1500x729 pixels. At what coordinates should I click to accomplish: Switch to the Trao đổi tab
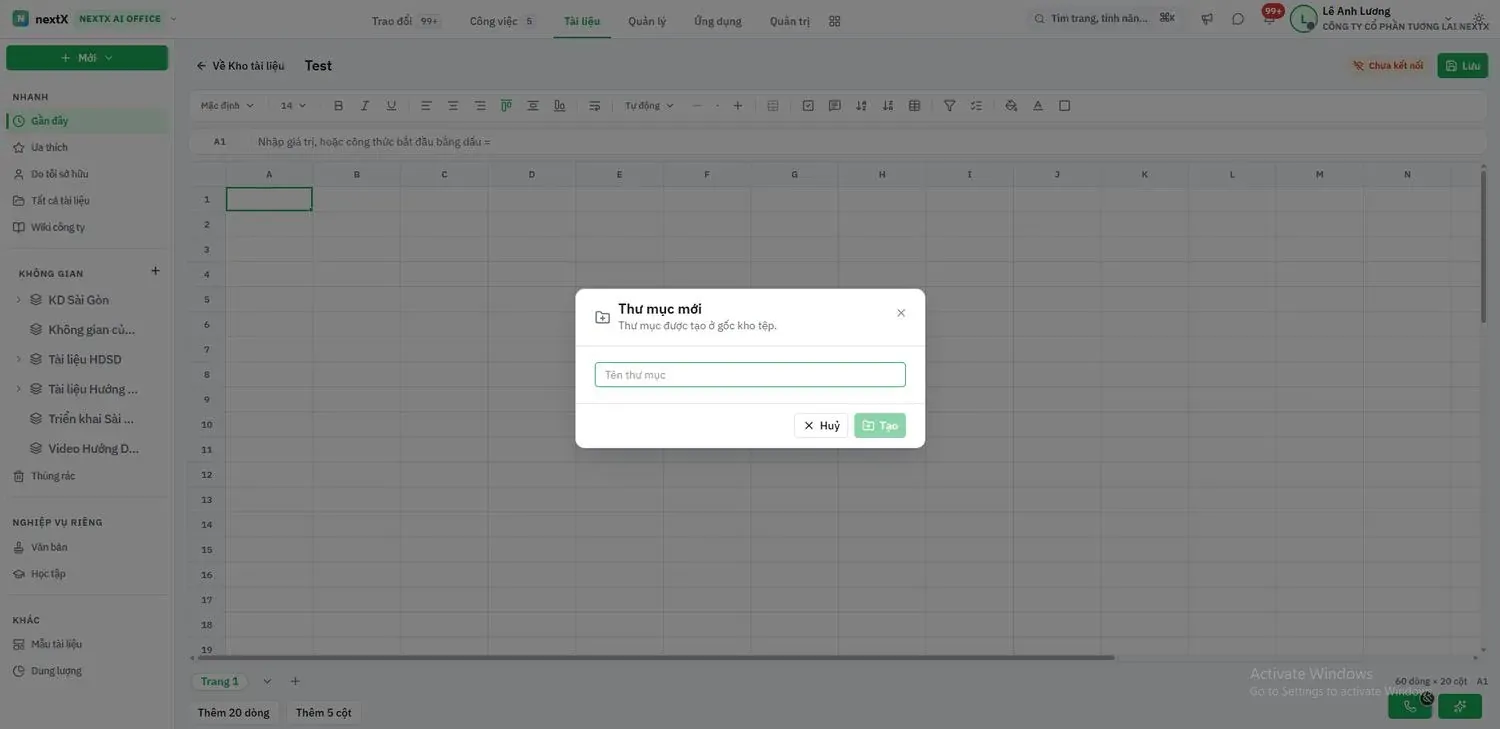(405, 21)
